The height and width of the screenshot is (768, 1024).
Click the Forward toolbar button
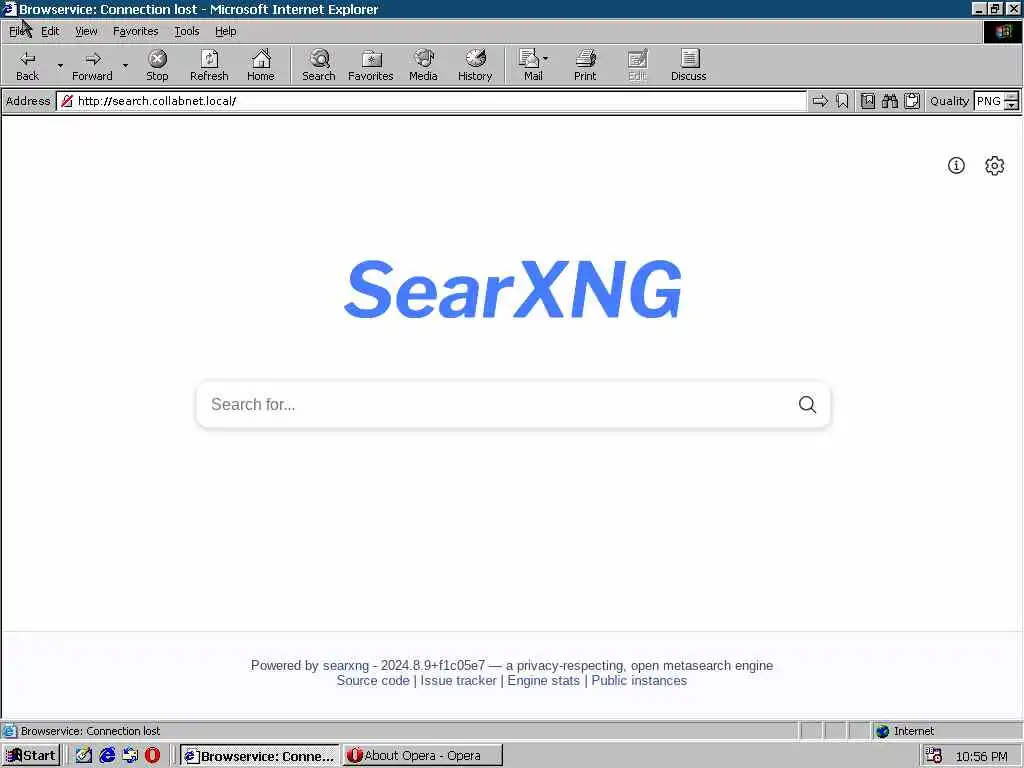click(92, 65)
